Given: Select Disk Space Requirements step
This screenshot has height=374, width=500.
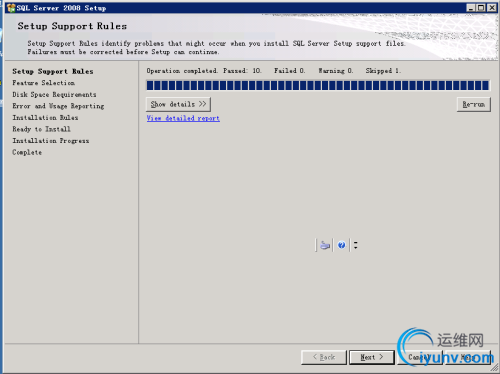Looking at the screenshot, I should (54, 94).
